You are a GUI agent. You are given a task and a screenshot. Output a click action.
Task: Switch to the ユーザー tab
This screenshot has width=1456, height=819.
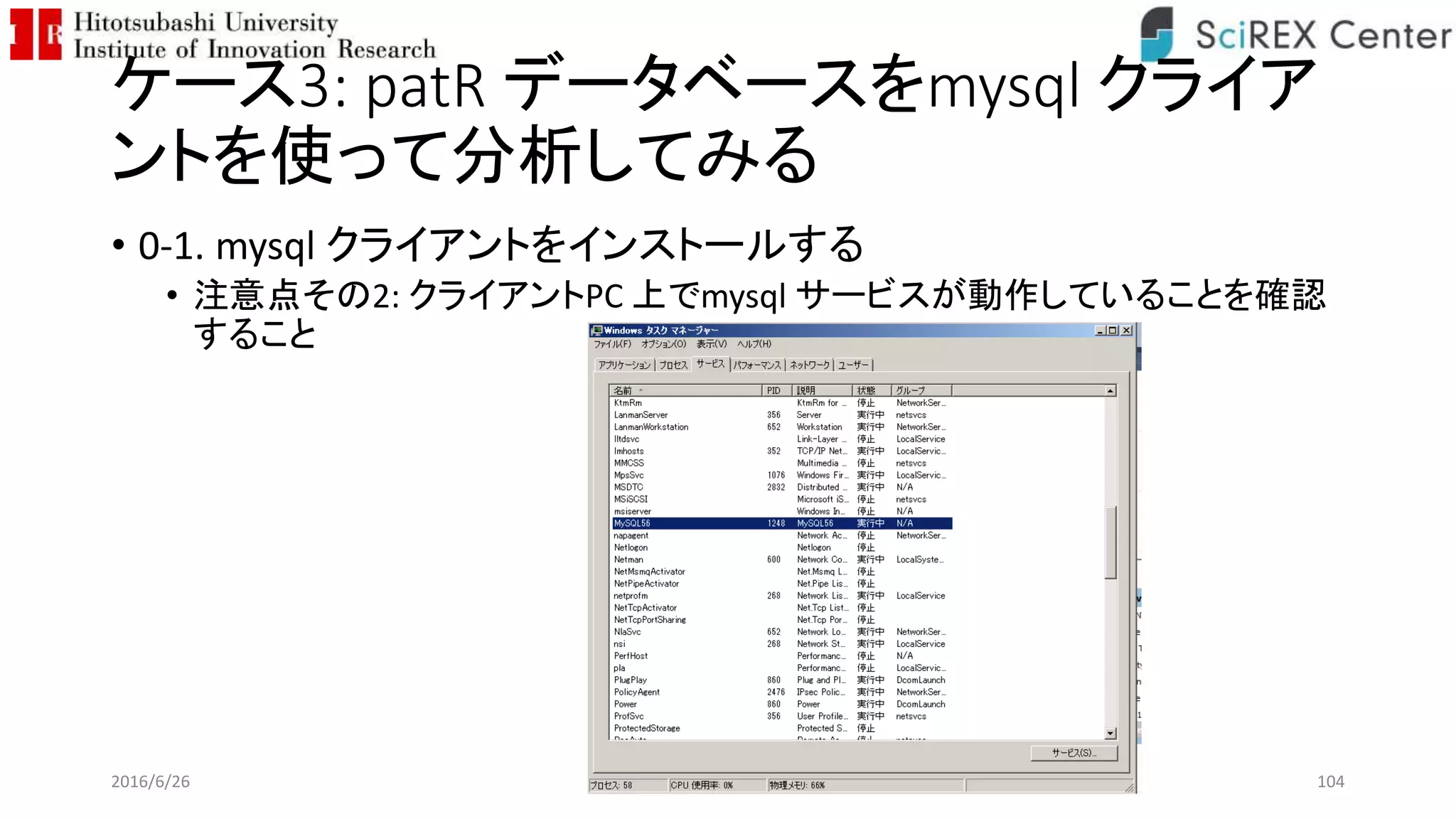tap(853, 365)
